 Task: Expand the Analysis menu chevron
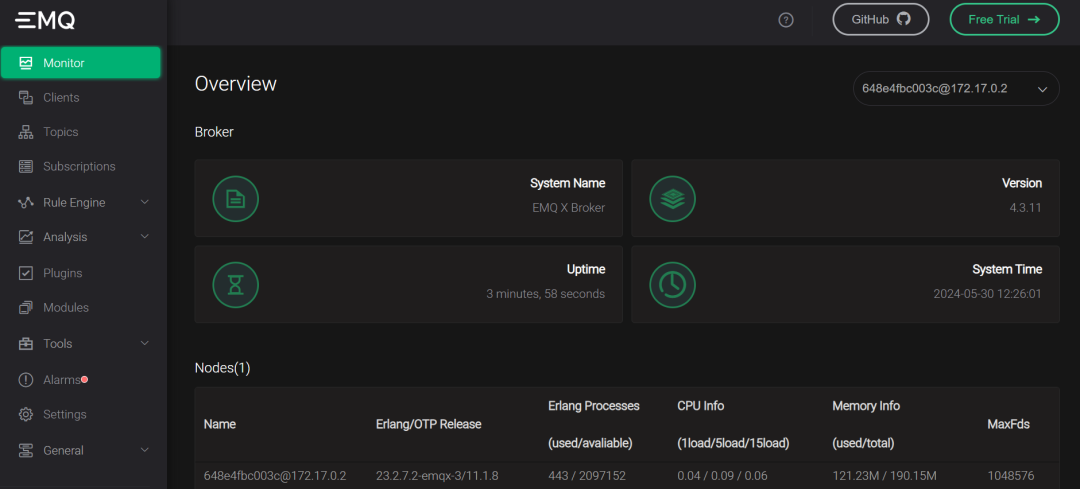(145, 237)
